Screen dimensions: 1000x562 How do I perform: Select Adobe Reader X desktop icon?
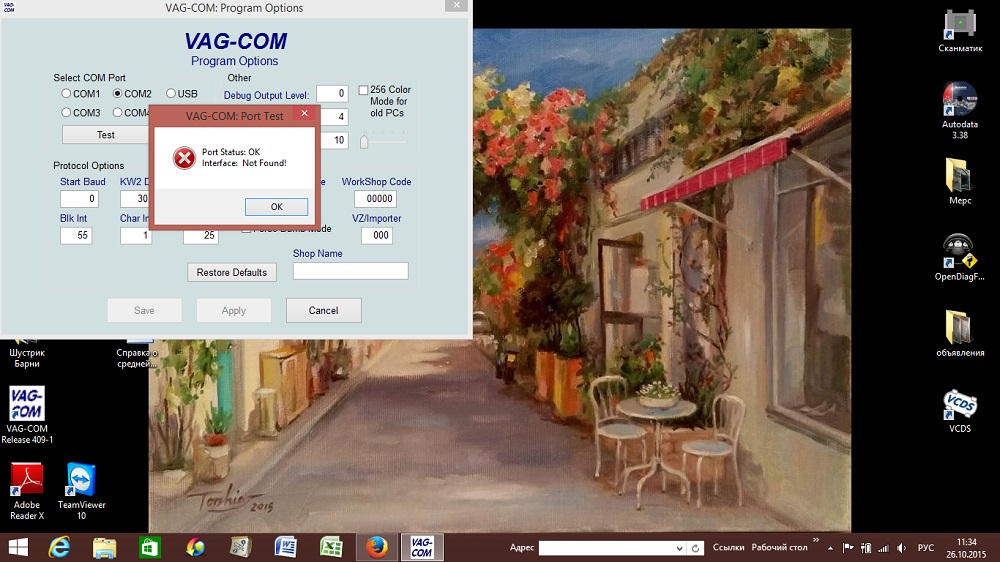pyautogui.click(x=27, y=491)
